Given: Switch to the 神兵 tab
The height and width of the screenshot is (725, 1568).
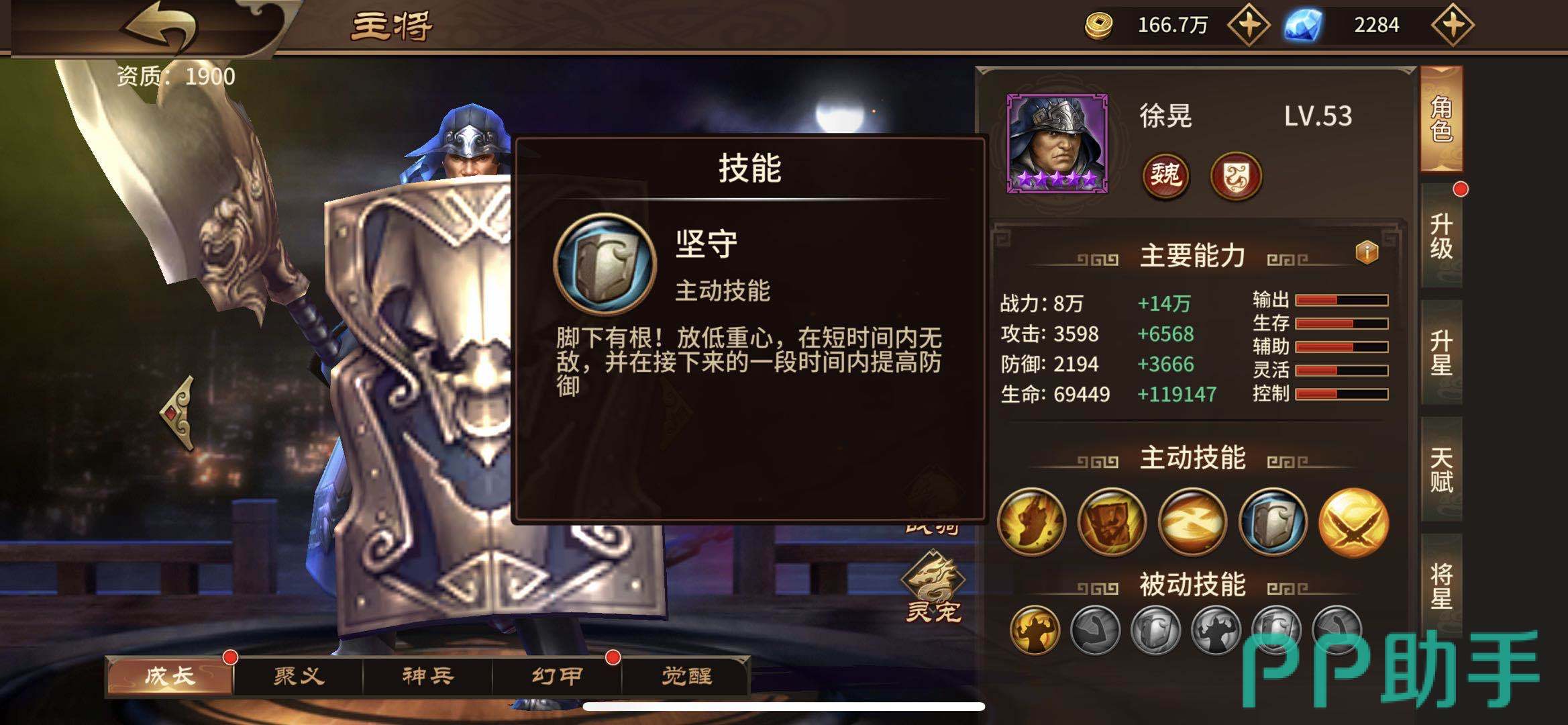Looking at the screenshot, I should pyautogui.click(x=427, y=676).
